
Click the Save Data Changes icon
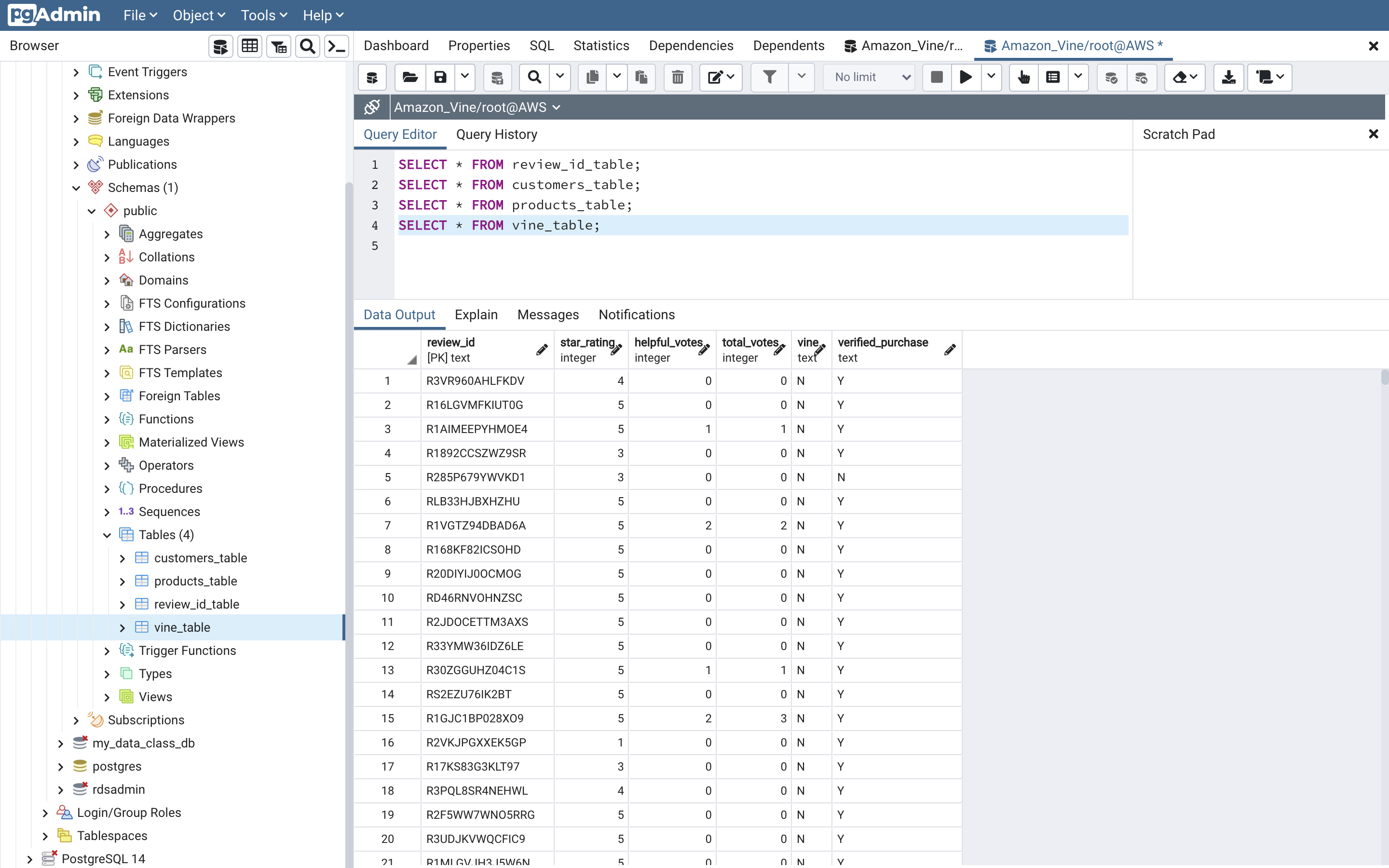tap(497, 77)
